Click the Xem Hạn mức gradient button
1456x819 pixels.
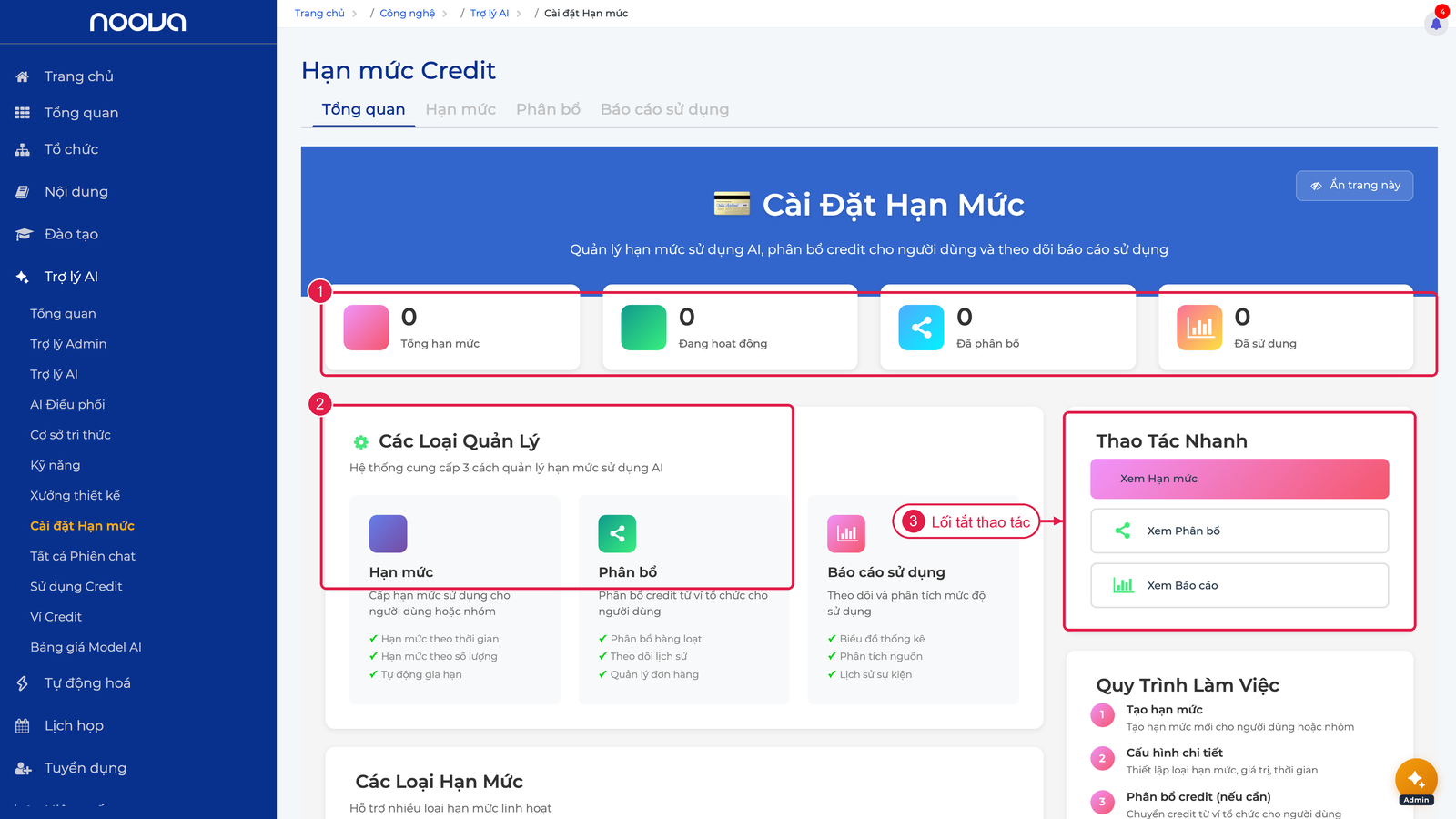[x=1239, y=479]
